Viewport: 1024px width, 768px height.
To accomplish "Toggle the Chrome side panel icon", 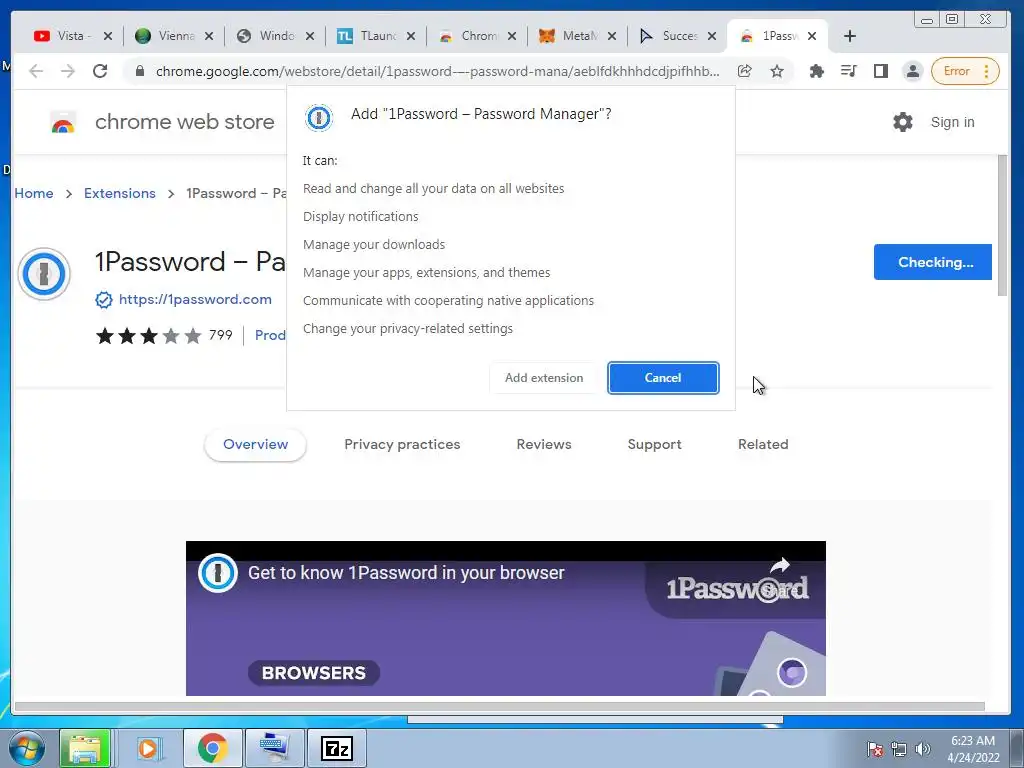I will (x=880, y=71).
